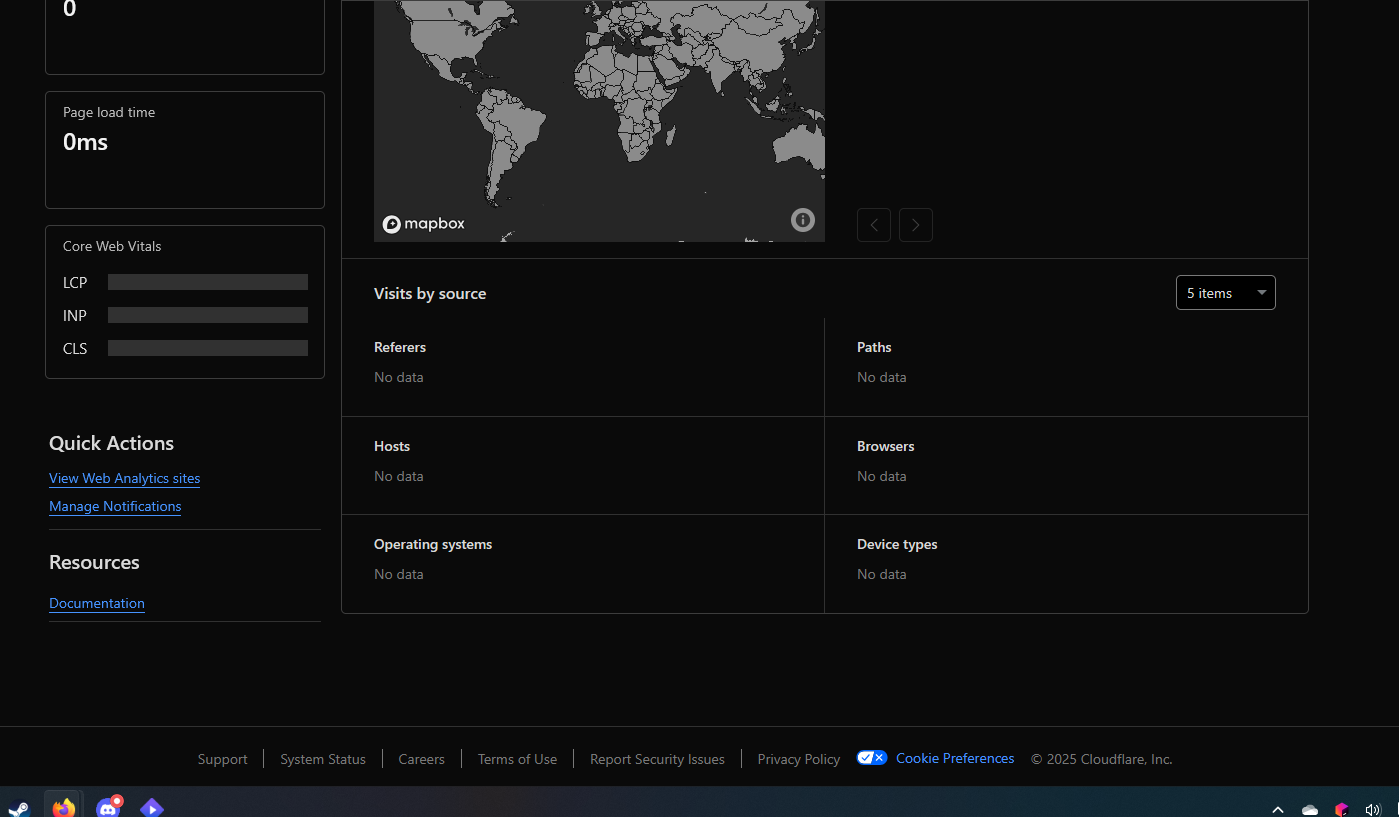Open Firefox from the taskbar
Viewport: 1399px width, 817px height.
click(x=64, y=807)
